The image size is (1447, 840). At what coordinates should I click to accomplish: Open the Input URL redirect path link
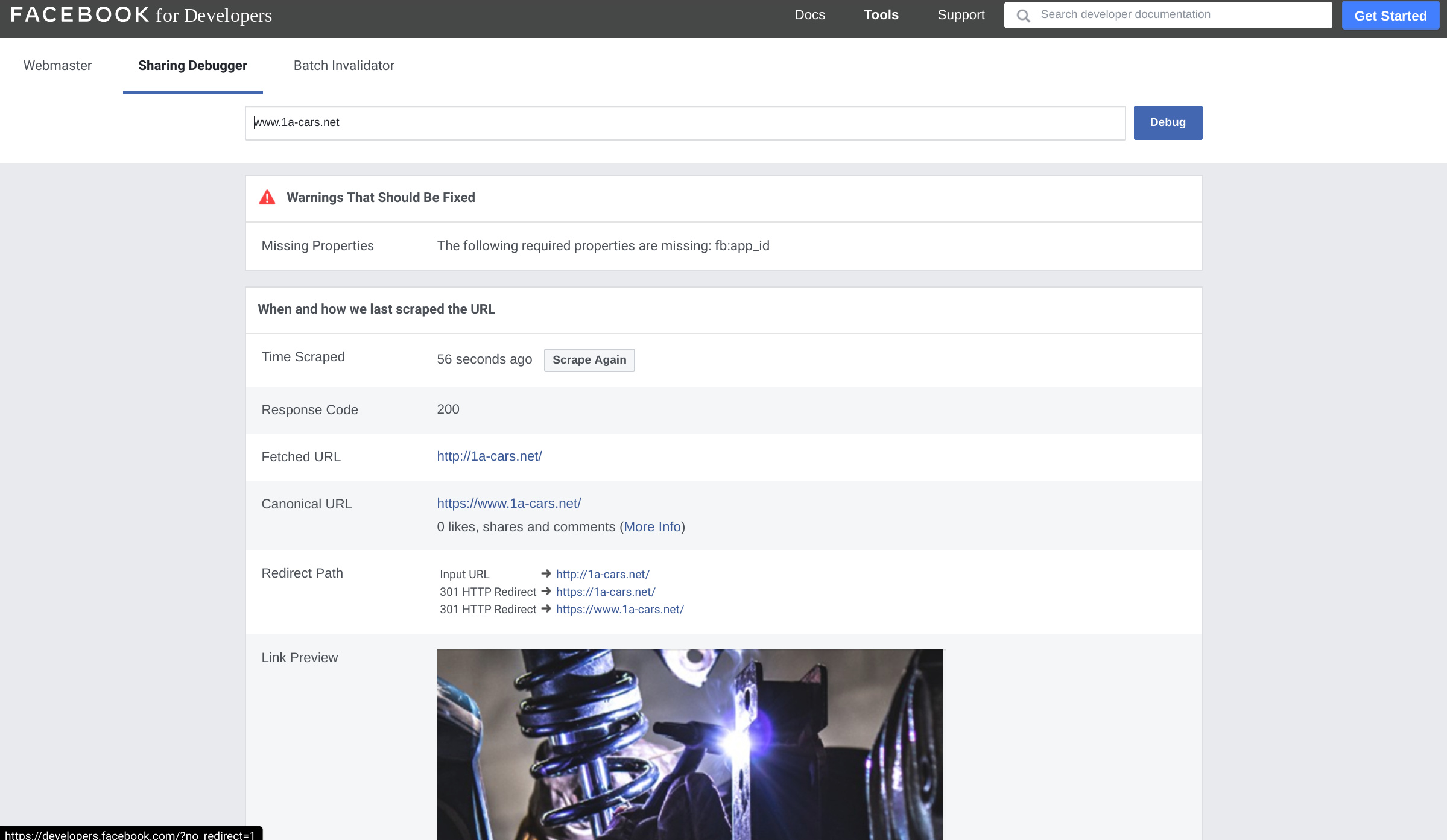(602, 575)
